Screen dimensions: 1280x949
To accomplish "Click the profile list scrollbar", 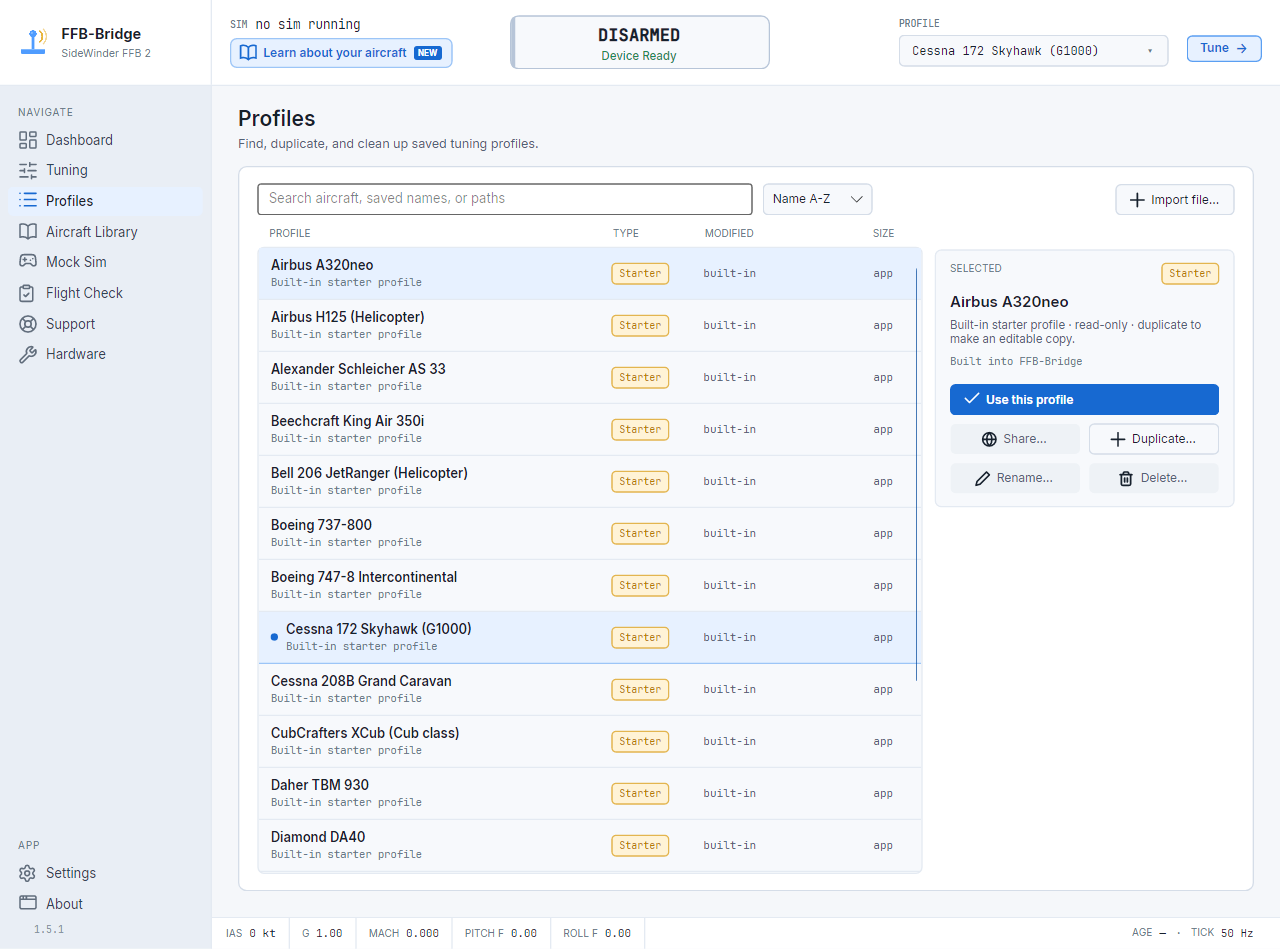I will (x=917, y=475).
